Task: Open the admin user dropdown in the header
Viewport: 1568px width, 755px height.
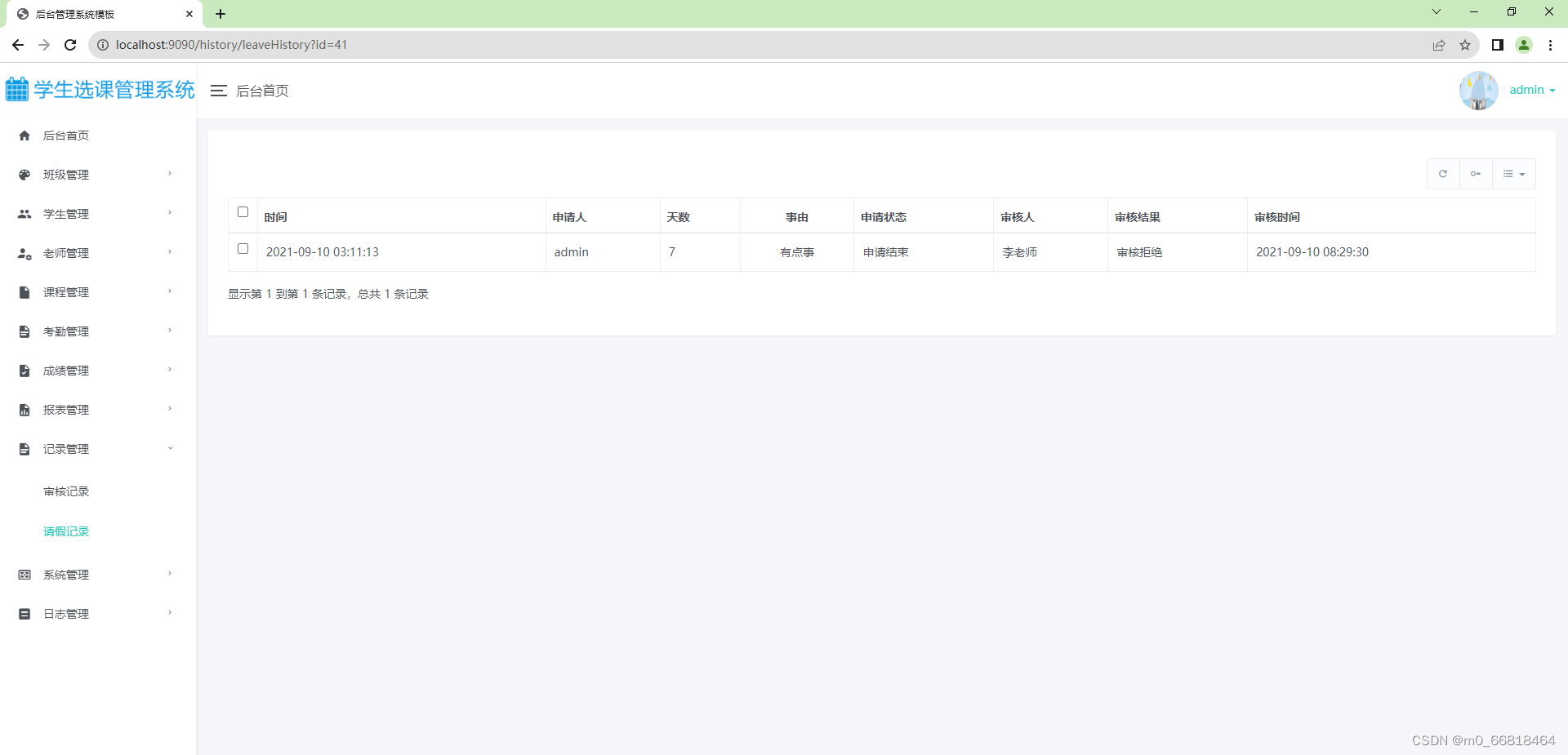Action: pyautogui.click(x=1532, y=90)
